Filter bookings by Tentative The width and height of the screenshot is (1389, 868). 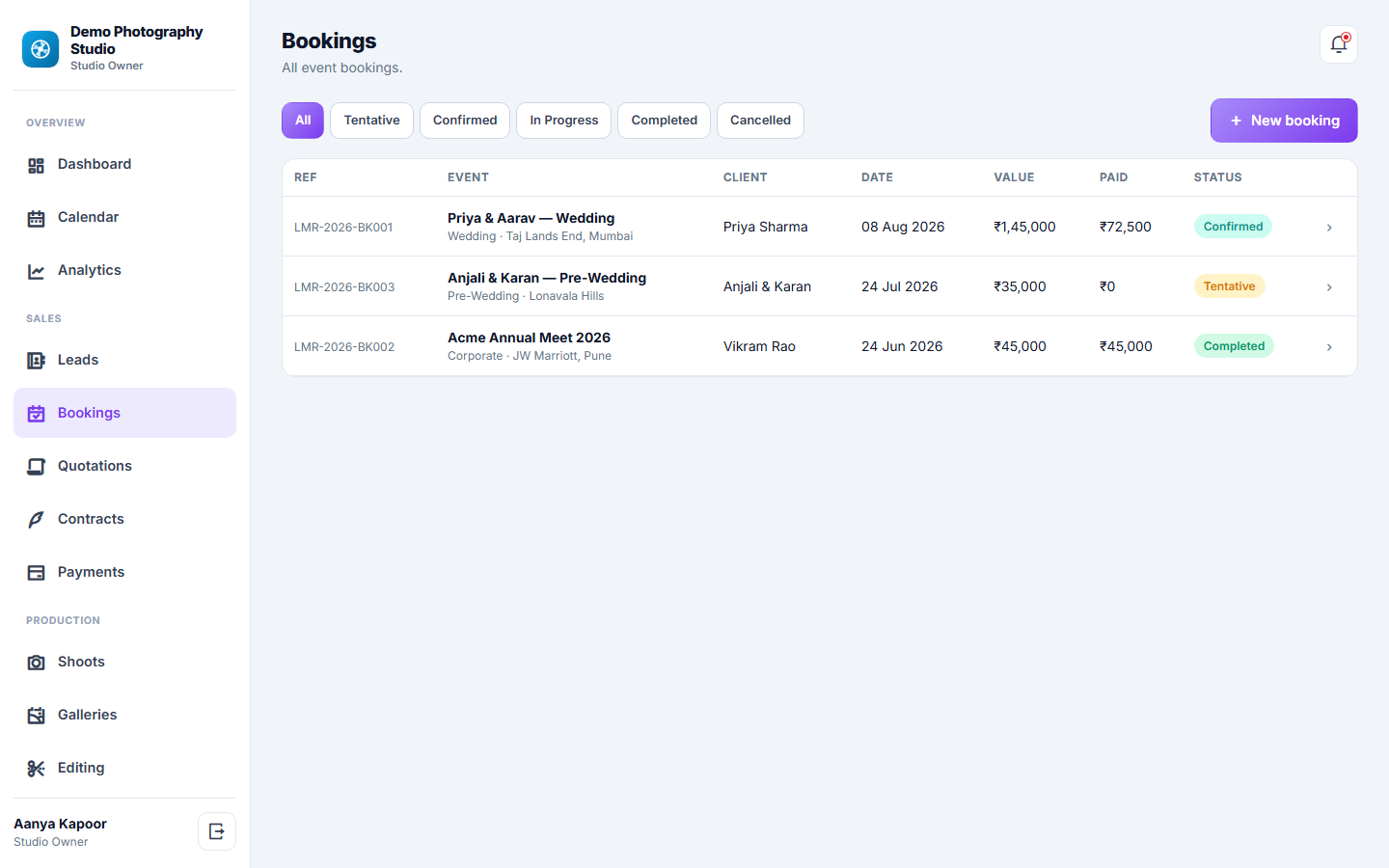click(x=371, y=121)
